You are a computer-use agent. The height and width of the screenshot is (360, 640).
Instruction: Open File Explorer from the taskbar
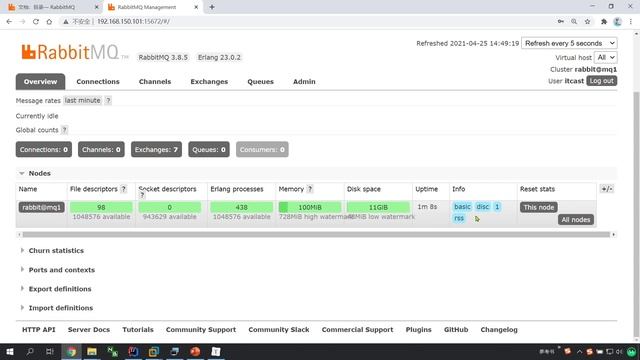[x=92, y=351]
